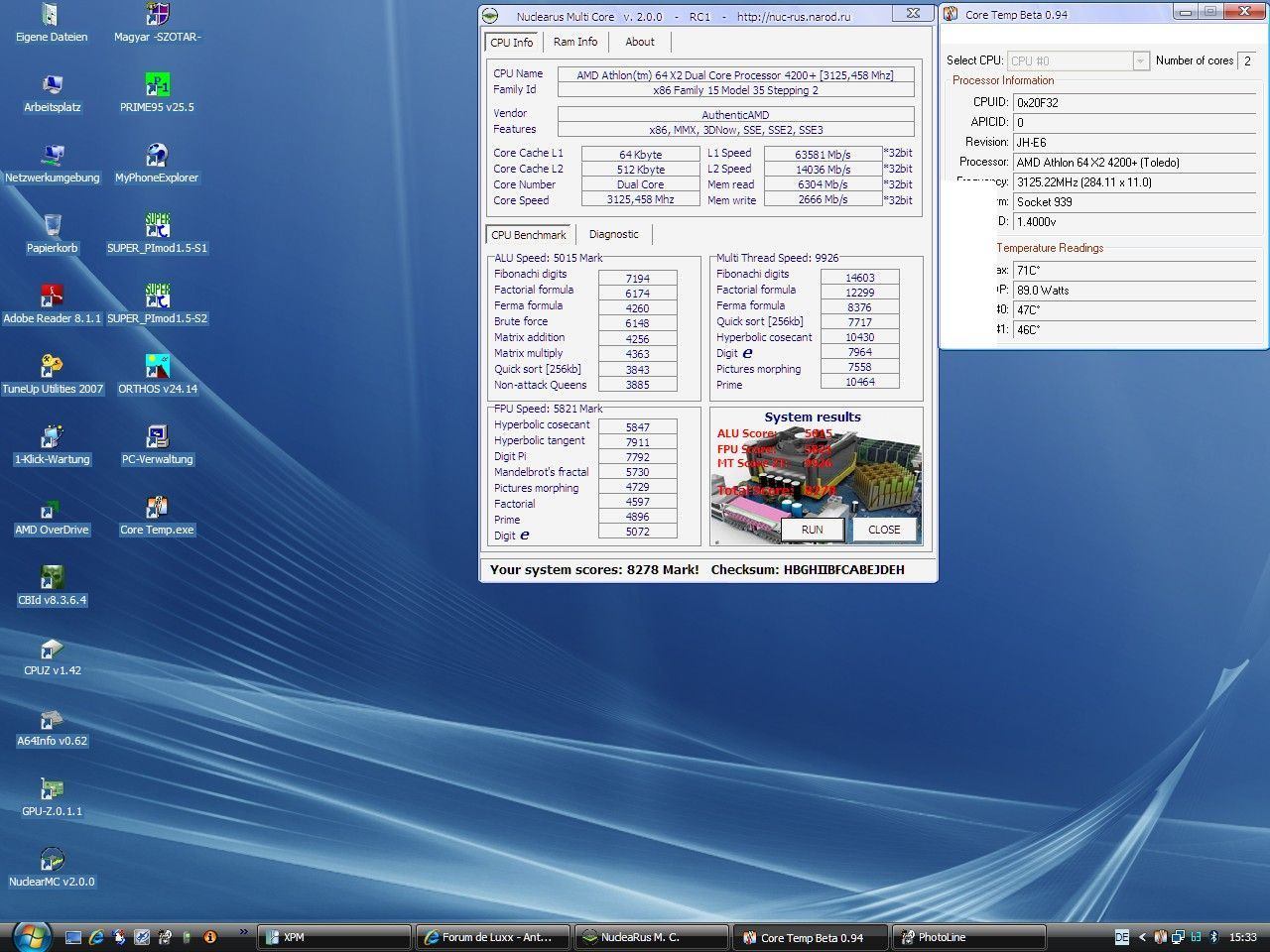Click the Nuclearus Multi Core title bar icon
This screenshot has height=952, width=1270.
[489, 16]
